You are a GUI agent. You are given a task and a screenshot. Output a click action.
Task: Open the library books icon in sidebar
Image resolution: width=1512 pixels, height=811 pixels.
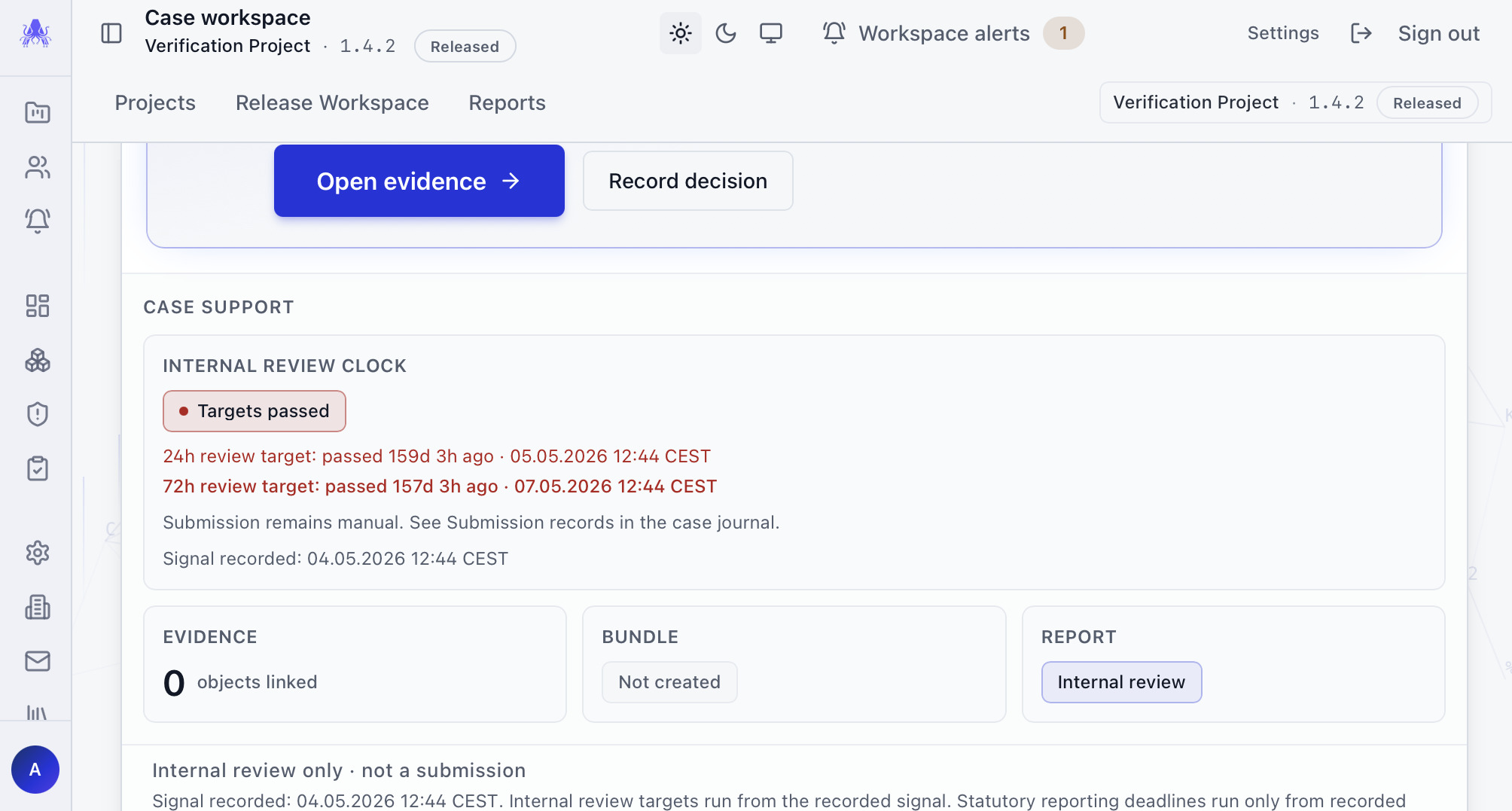[37, 712]
